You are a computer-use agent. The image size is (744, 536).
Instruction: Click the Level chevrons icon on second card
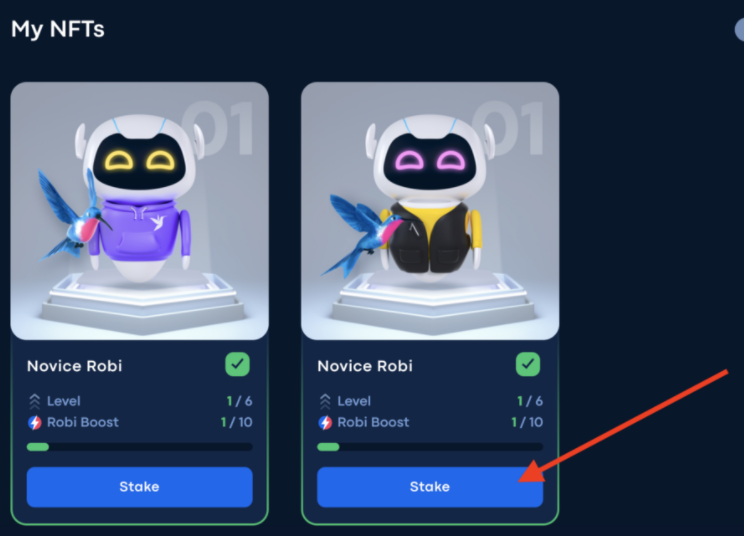[325, 401]
